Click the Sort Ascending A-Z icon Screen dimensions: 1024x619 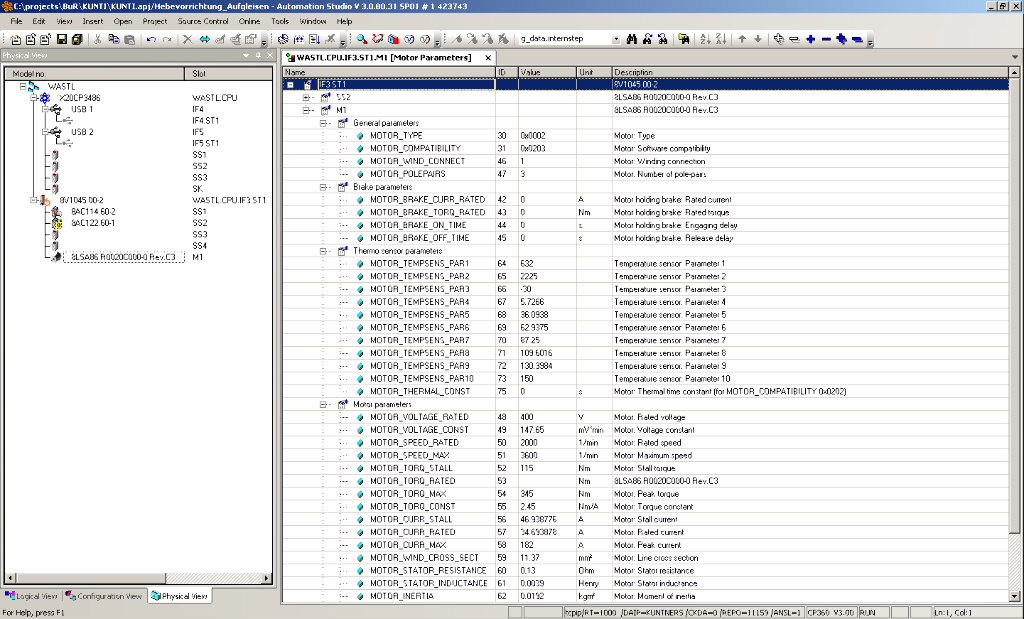[x=704, y=39]
